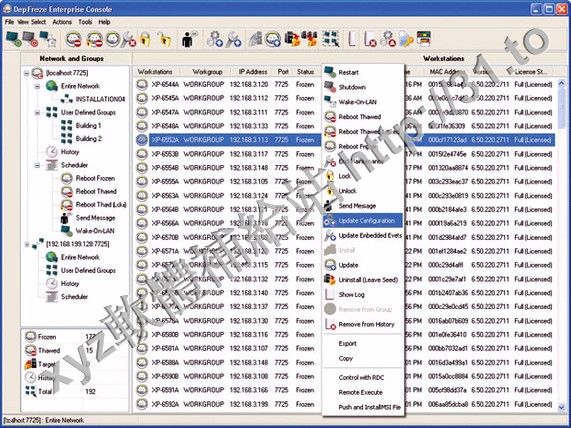Click the XP-6545A workstation name

[165, 98]
